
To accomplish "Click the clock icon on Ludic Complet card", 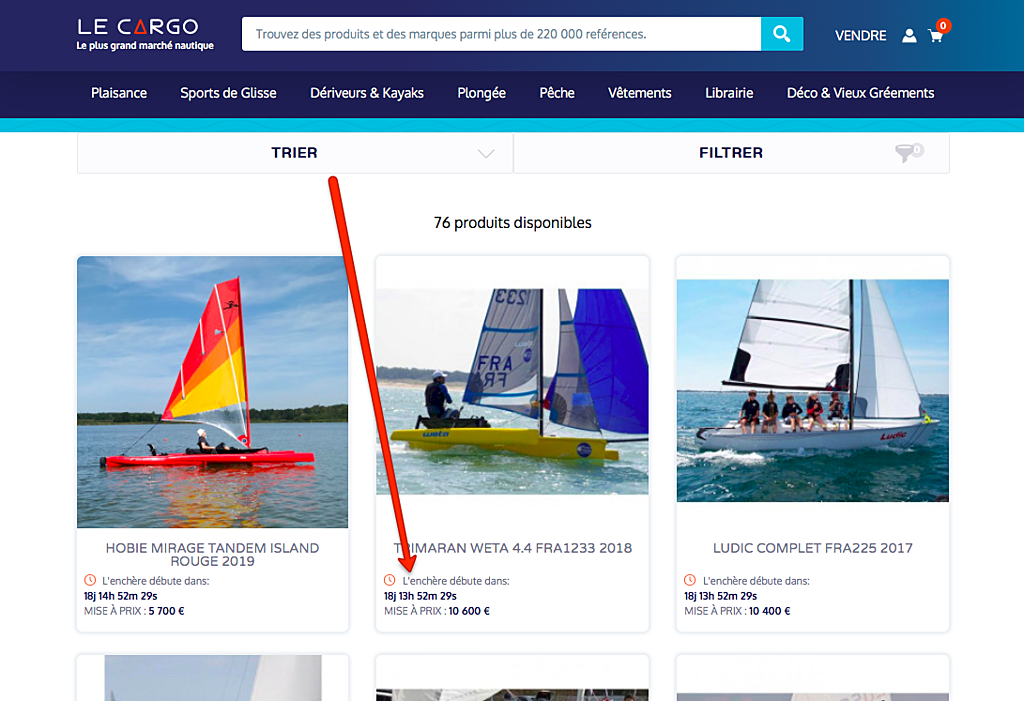I will pyautogui.click(x=690, y=580).
